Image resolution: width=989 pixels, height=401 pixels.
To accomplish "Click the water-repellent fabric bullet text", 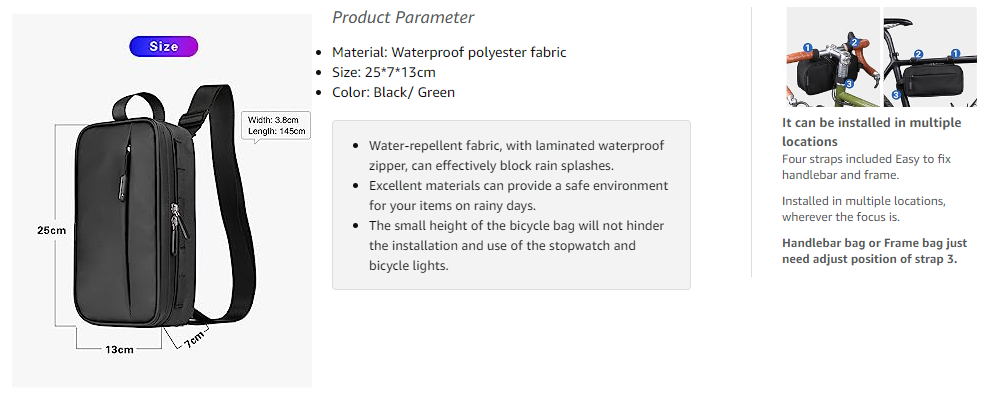I will 517,156.
